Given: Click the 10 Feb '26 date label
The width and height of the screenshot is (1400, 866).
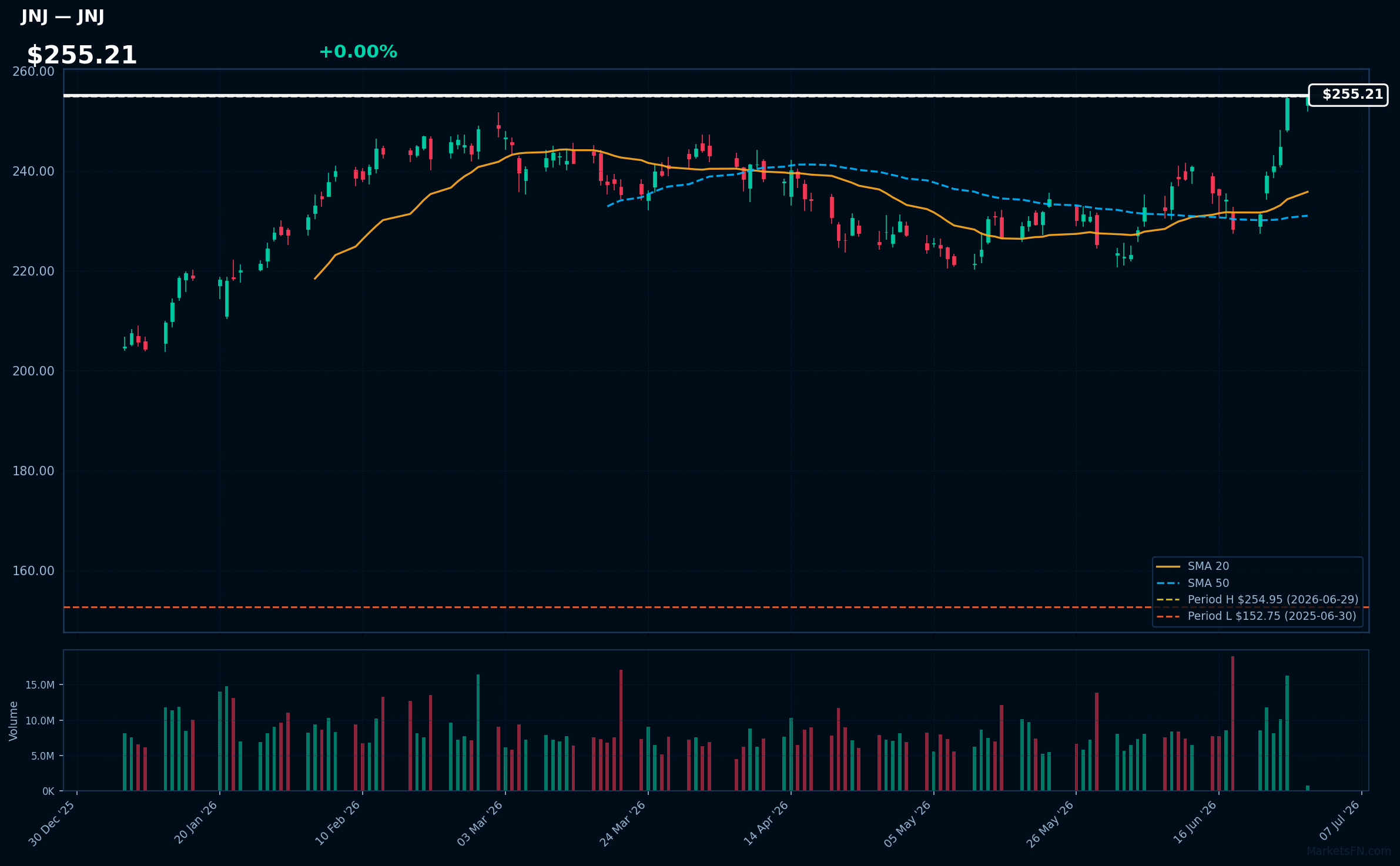Looking at the screenshot, I should (x=338, y=823).
